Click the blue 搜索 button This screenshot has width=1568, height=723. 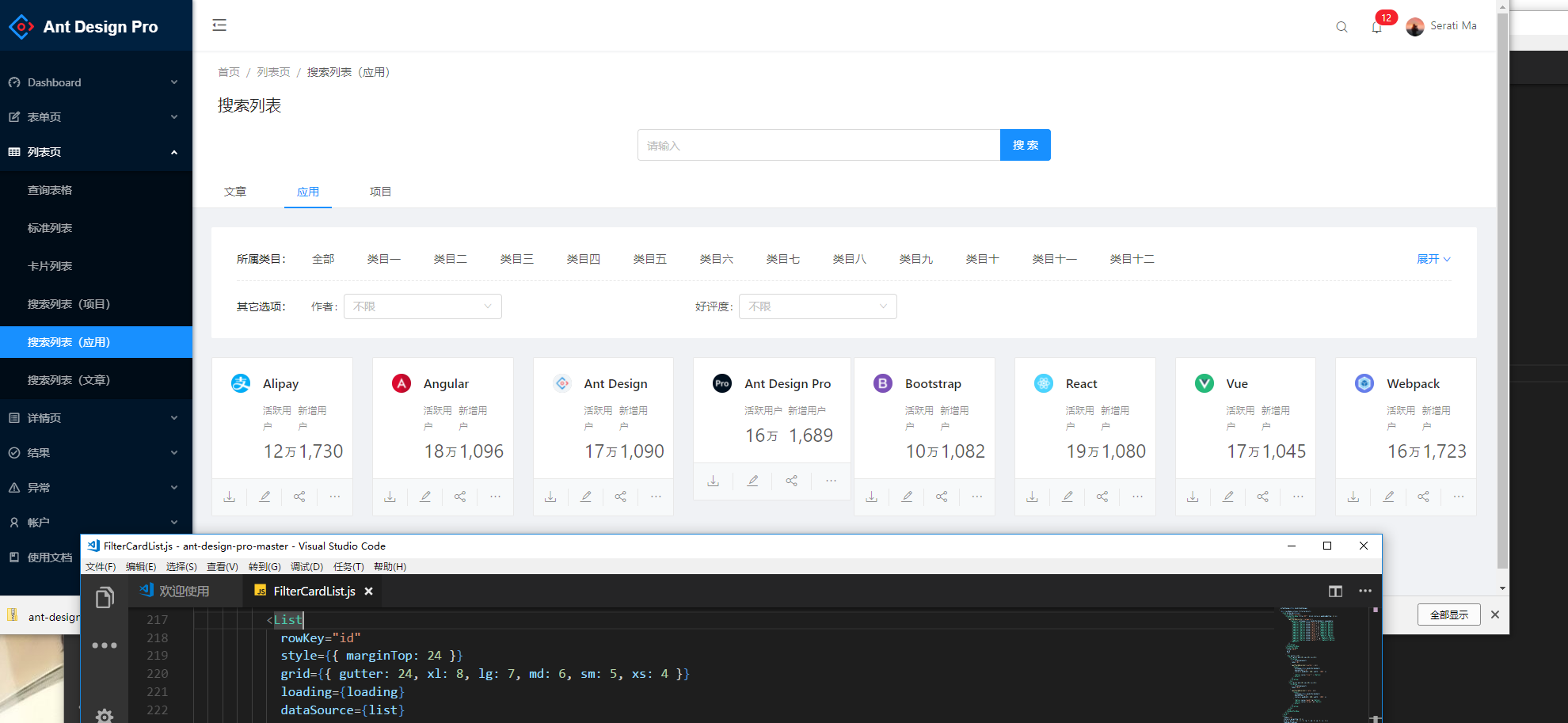1026,145
